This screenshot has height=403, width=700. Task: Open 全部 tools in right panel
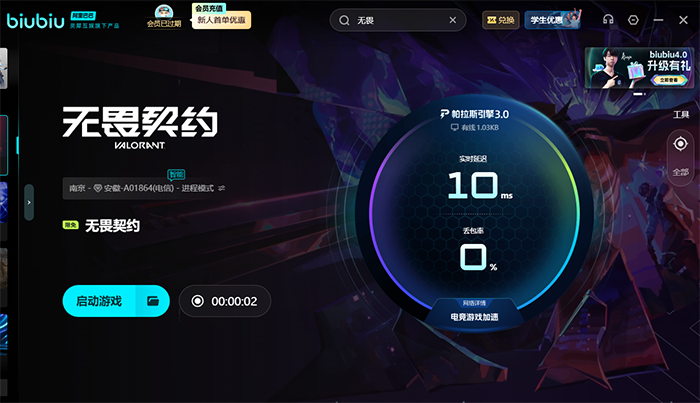[x=680, y=171]
